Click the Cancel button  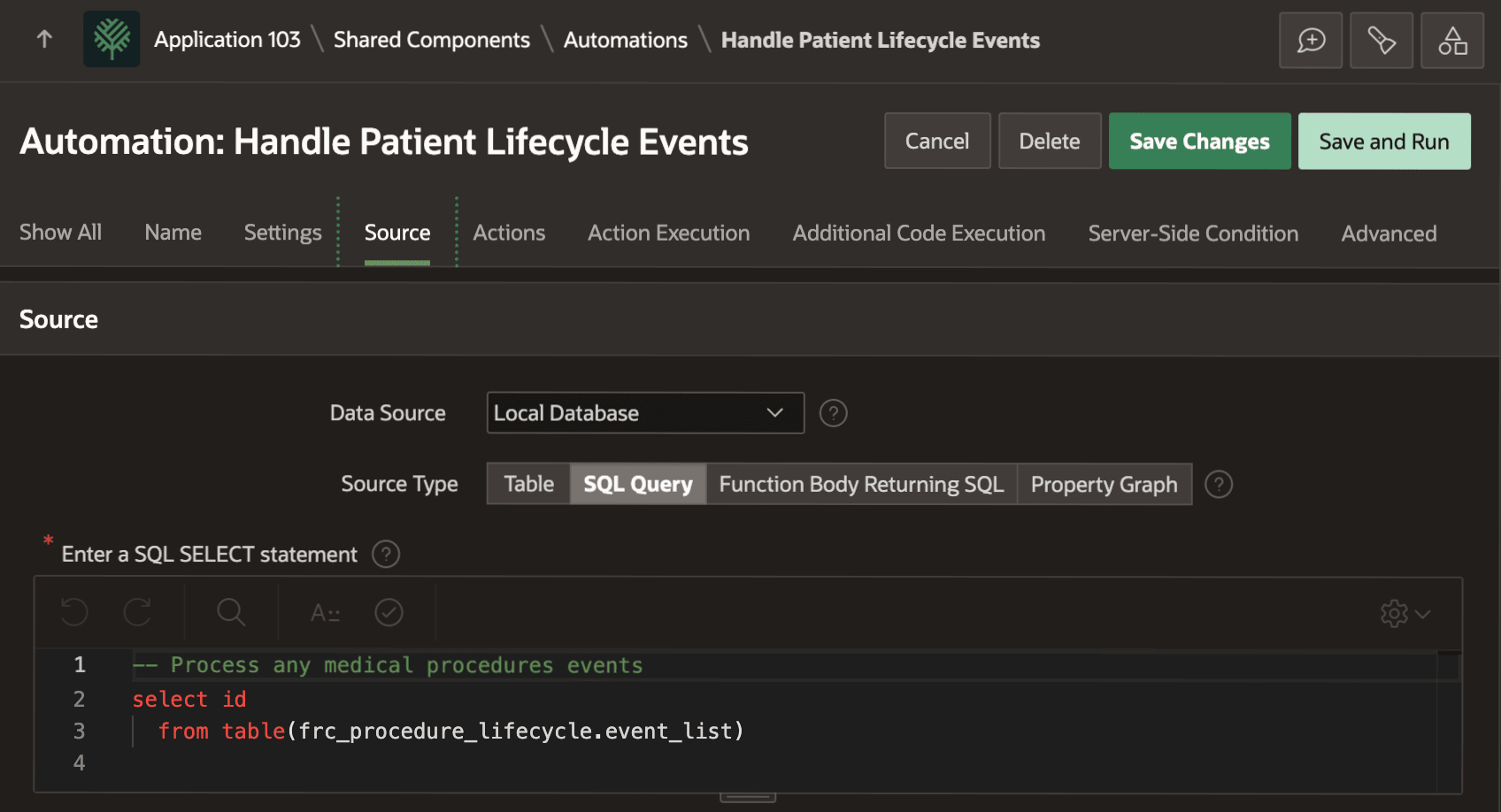(x=937, y=141)
